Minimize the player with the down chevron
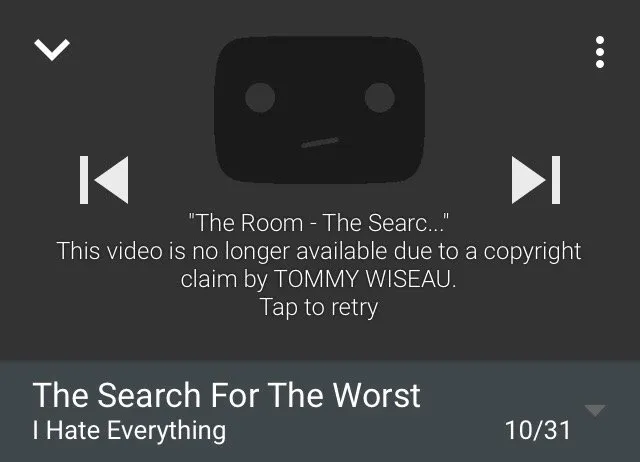640x462 pixels. [52, 49]
